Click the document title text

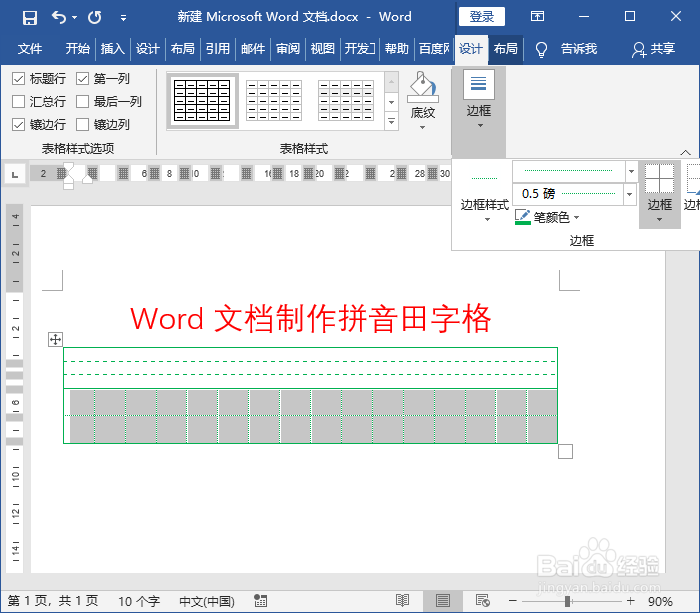(311, 319)
